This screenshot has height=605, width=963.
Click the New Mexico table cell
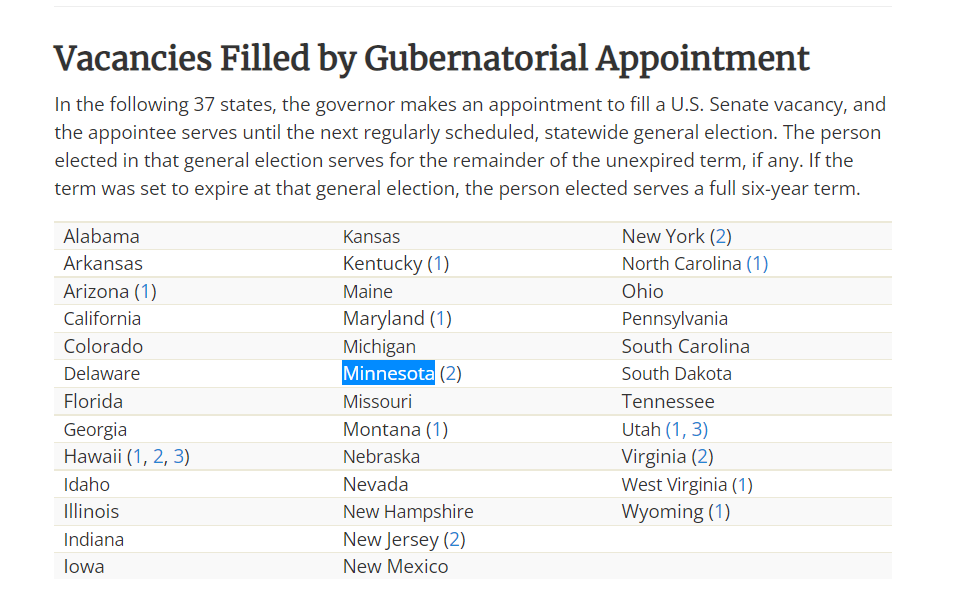[x=395, y=567]
